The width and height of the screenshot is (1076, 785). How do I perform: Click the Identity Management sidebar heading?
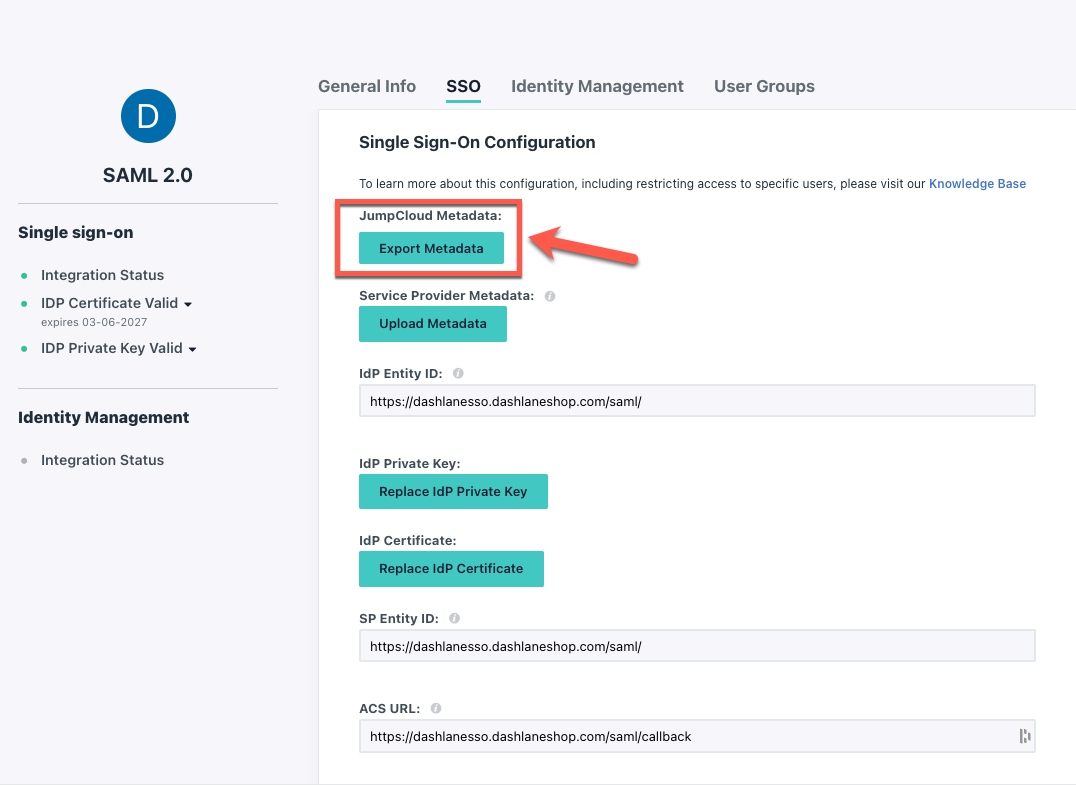(x=104, y=417)
